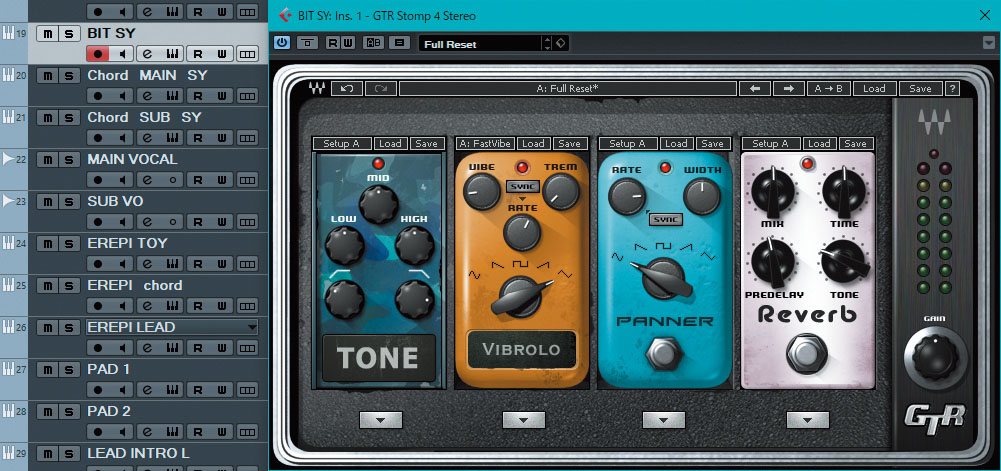Open lane display icon on PAD 2 track
This screenshot has width=1001, height=471.
click(x=246, y=433)
